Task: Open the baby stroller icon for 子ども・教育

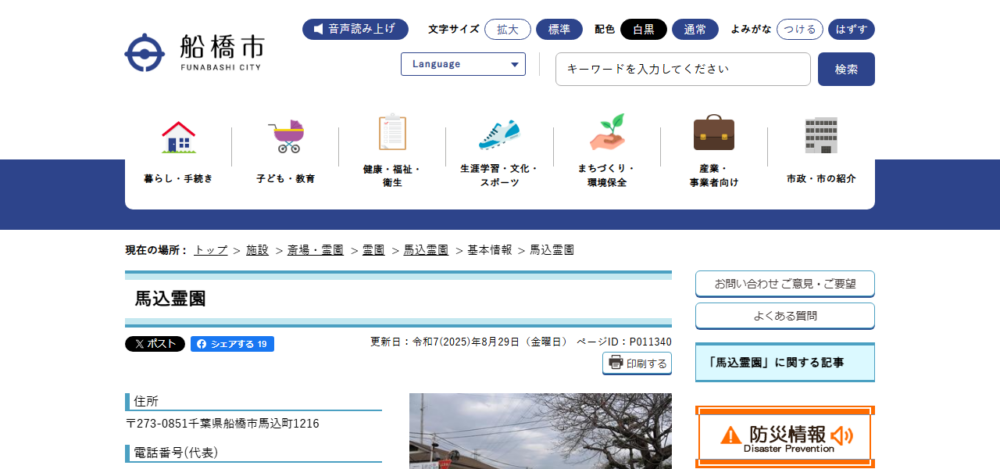Action: point(286,137)
